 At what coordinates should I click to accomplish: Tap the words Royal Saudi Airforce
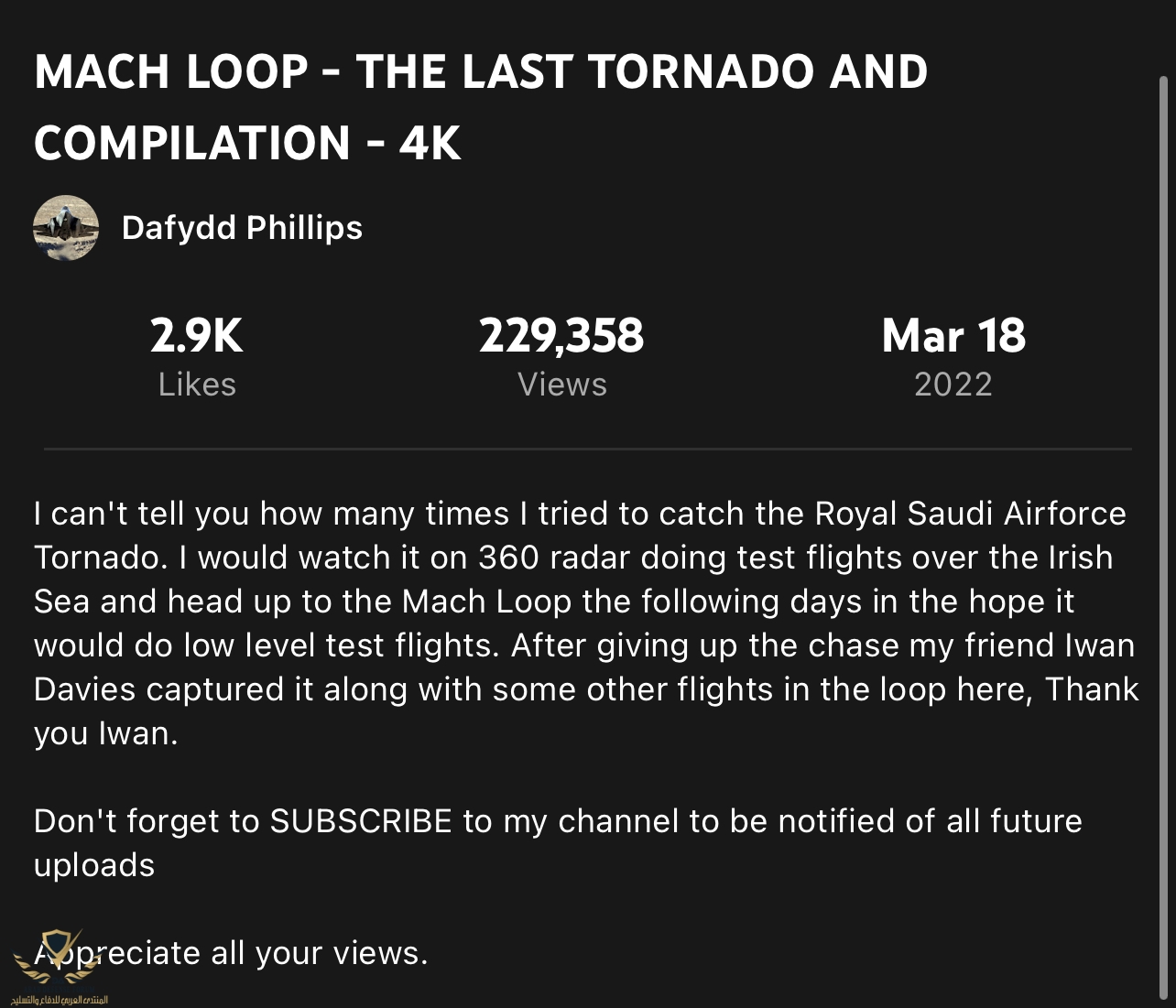[x=971, y=514]
